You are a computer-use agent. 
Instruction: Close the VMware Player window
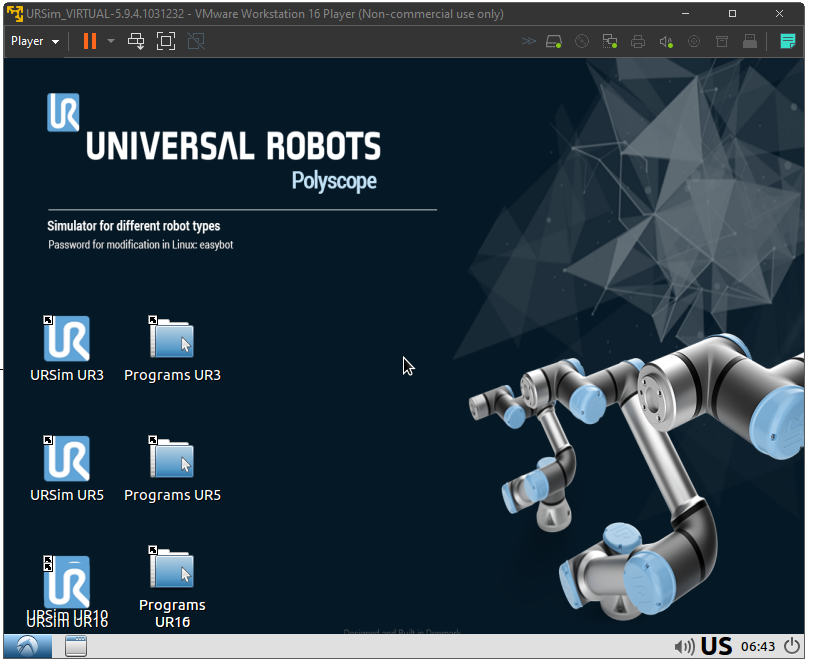click(779, 13)
